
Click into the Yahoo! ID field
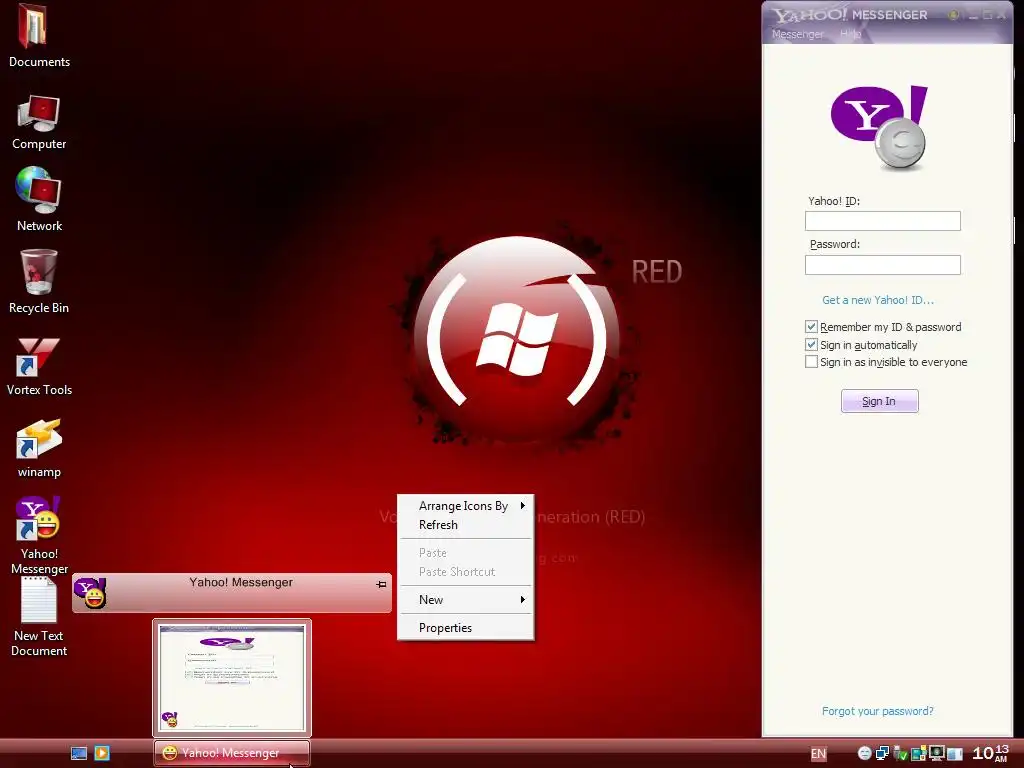[882, 221]
